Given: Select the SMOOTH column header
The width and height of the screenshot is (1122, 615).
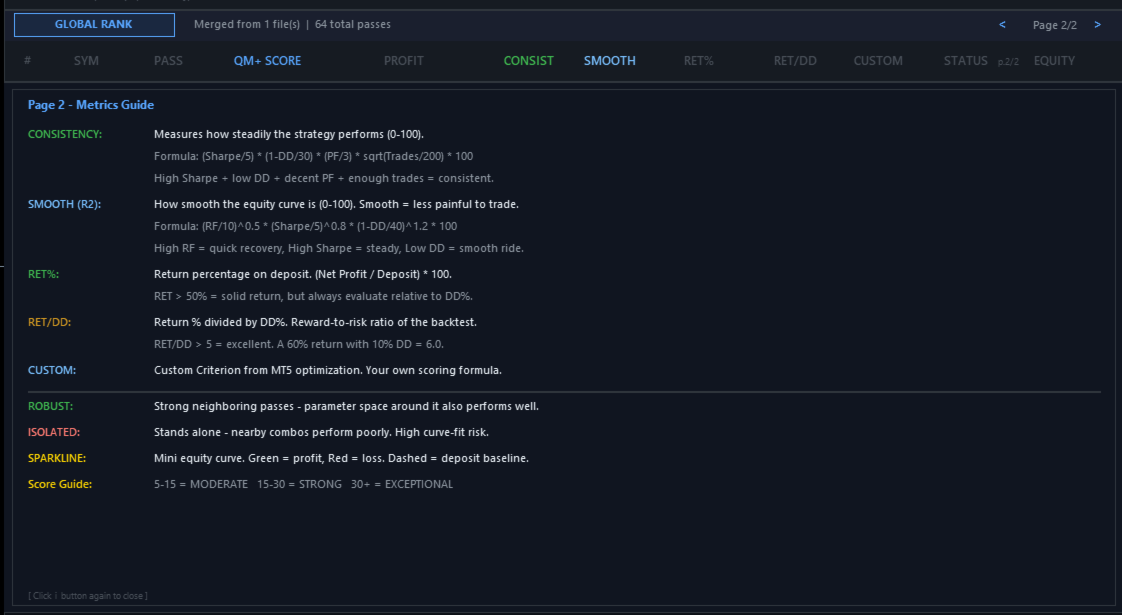Looking at the screenshot, I should 609,61.
